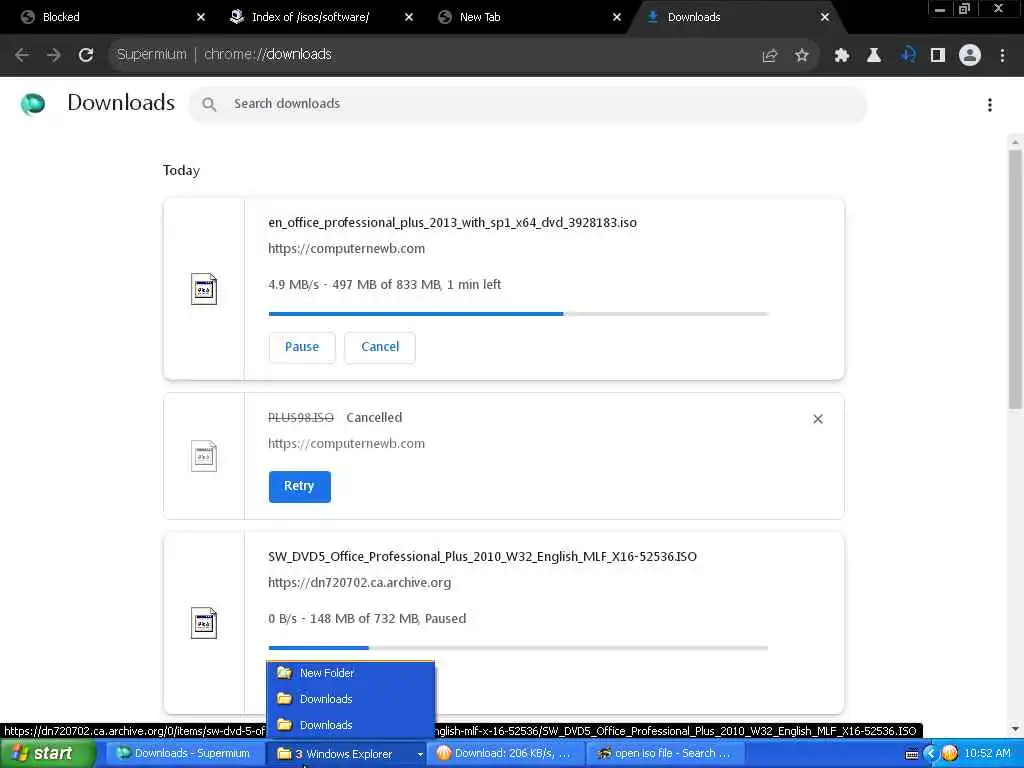Close the Index of /isos/software/ tab
The height and width of the screenshot is (768, 1024).
pyautogui.click(x=409, y=17)
